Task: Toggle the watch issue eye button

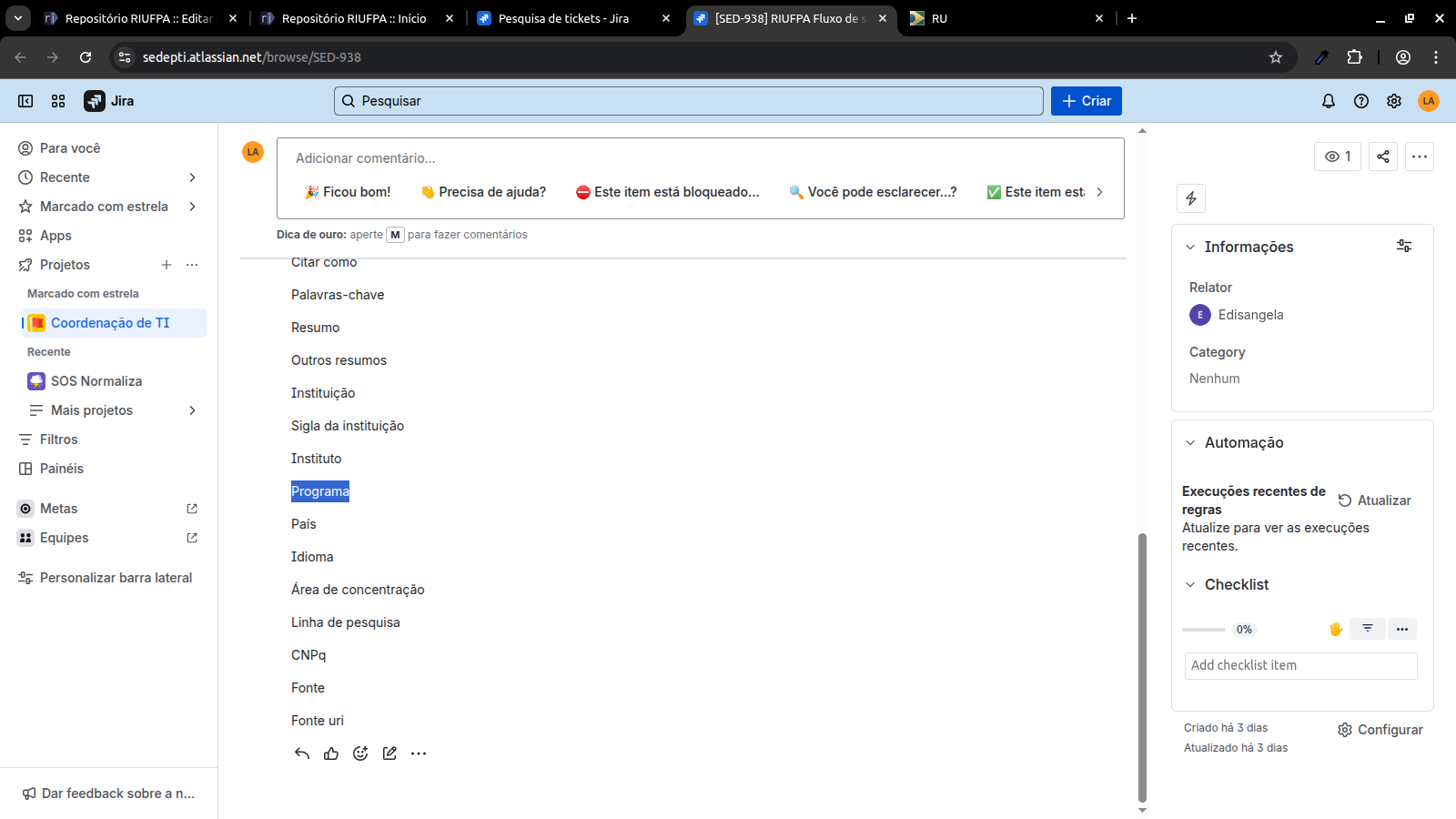Action: coord(1337,157)
